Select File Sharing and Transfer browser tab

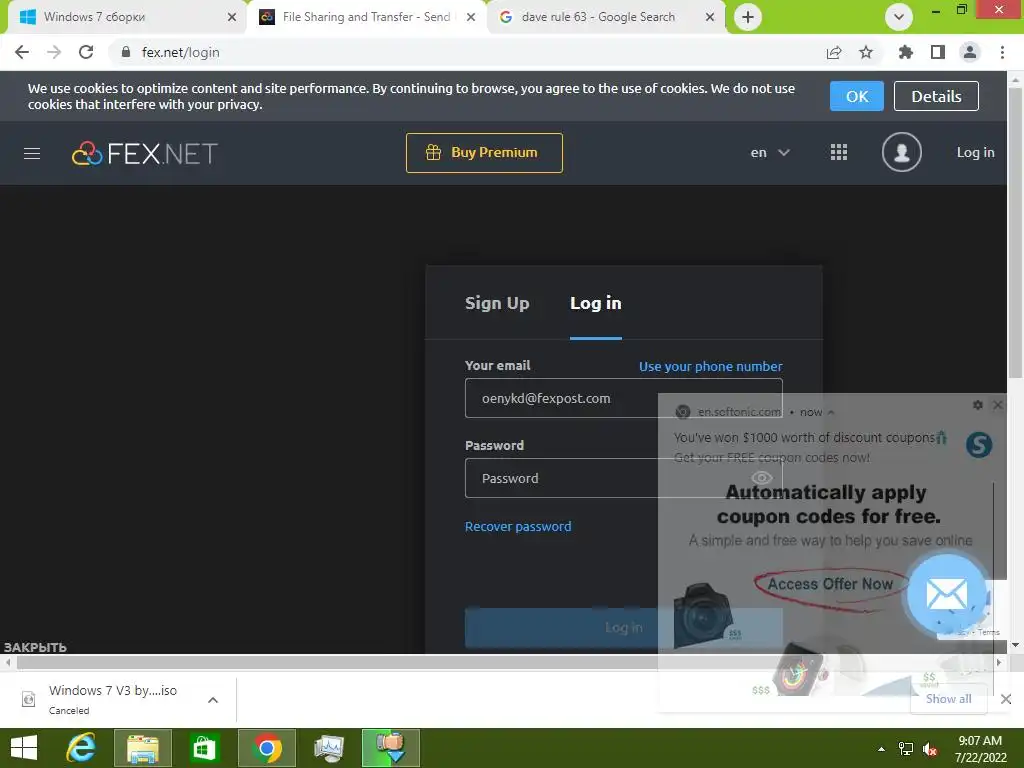pos(366,17)
